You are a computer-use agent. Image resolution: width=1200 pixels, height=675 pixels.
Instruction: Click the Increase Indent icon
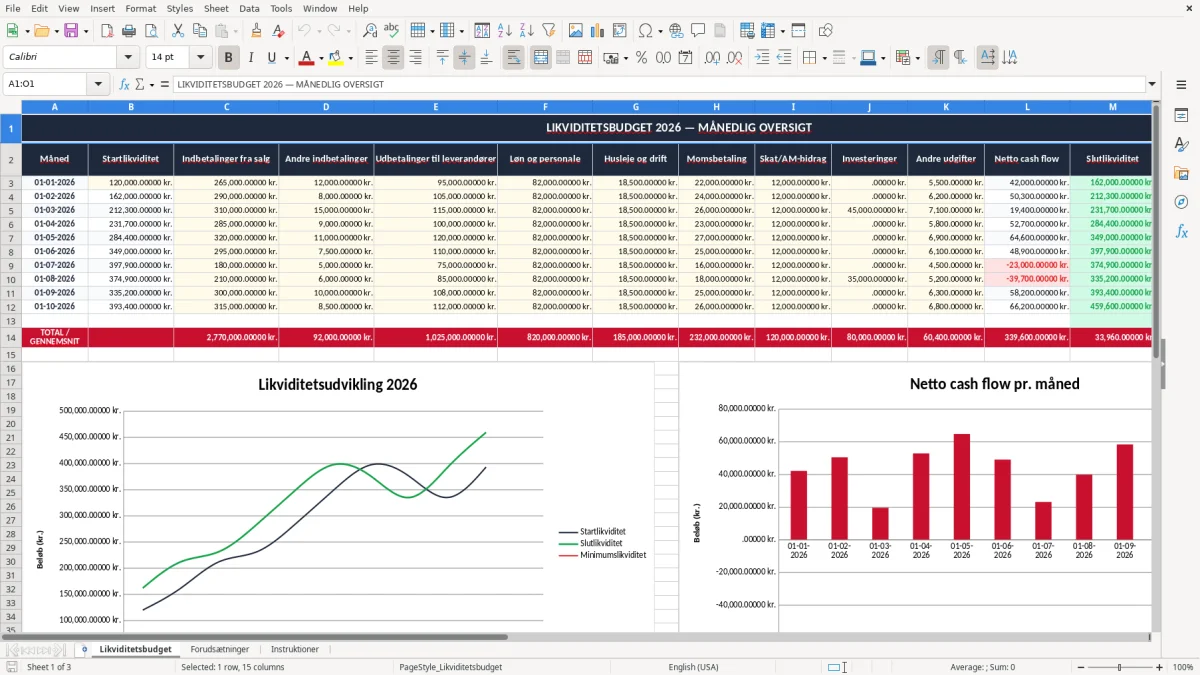pos(762,58)
